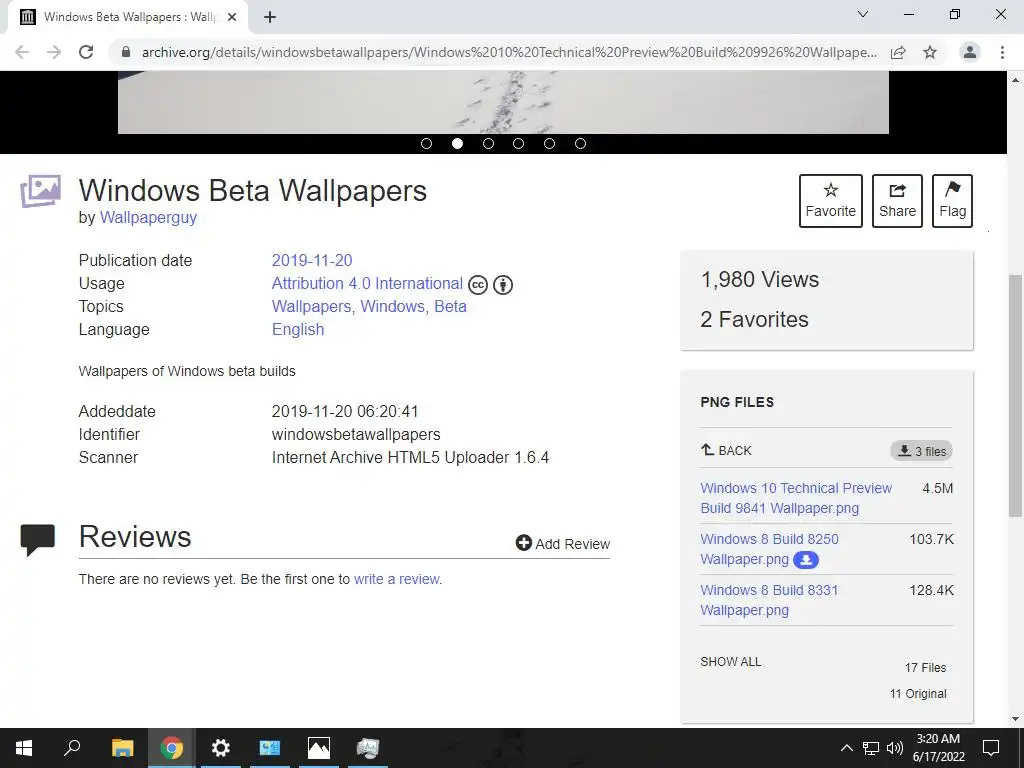Click BACK in PNG files list
This screenshot has height=768, width=1024.
pos(726,451)
